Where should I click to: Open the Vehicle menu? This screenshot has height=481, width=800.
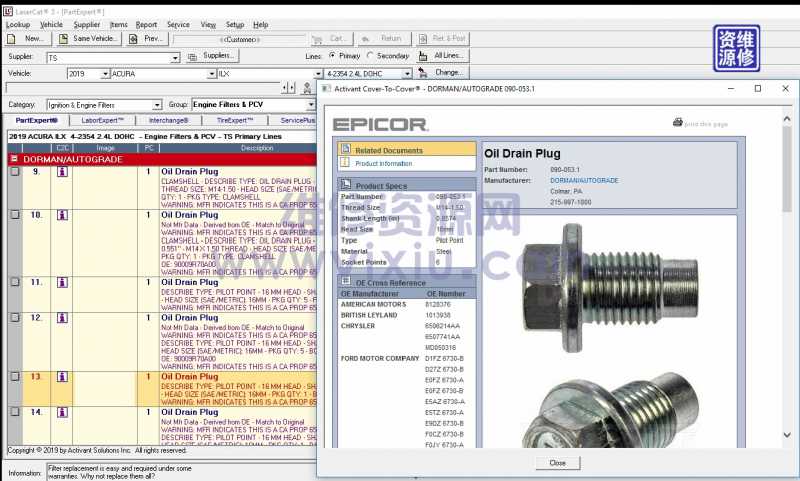pos(52,24)
